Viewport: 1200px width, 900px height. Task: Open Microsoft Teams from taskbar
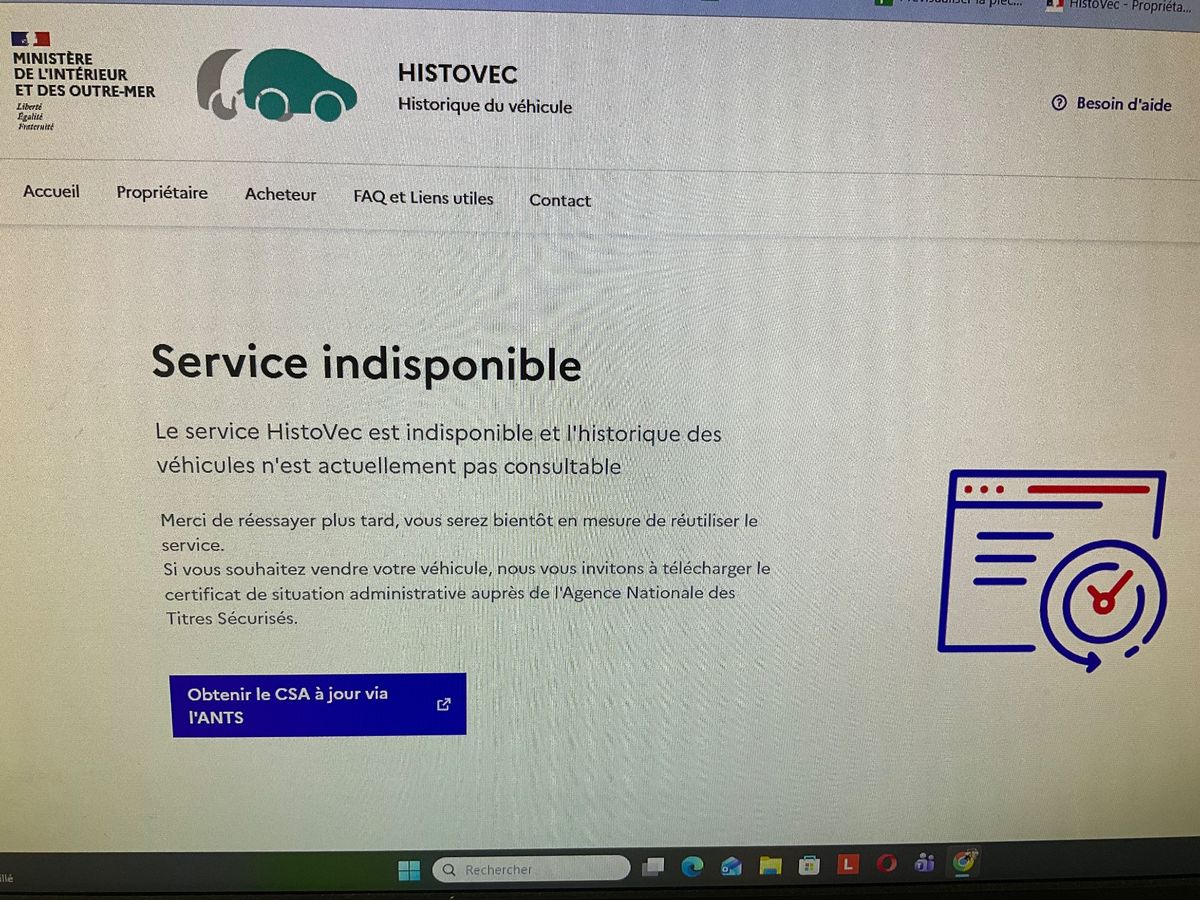click(x=925, y=862)
